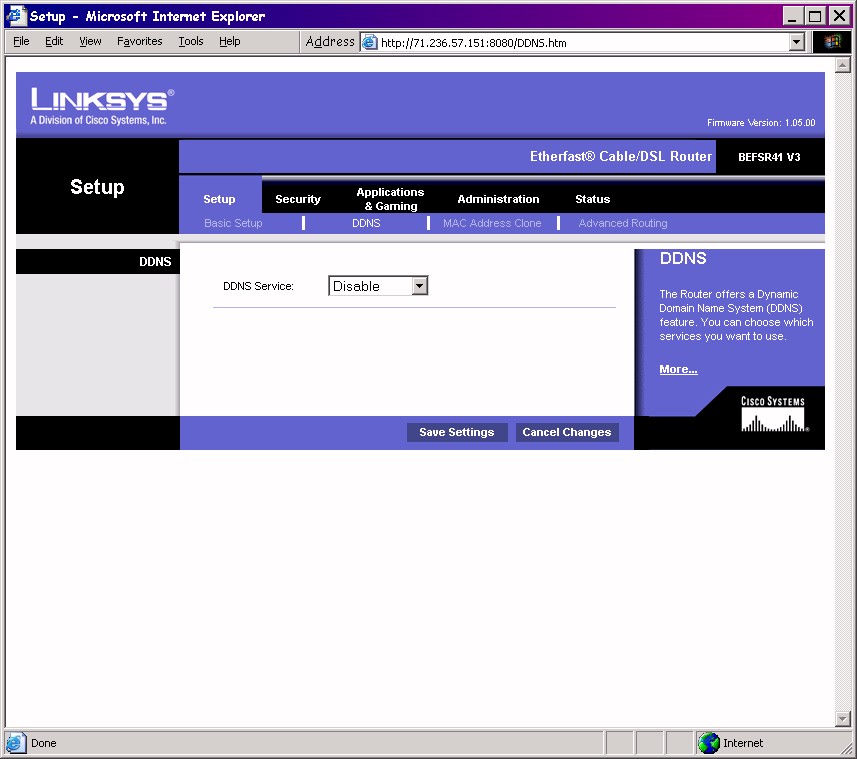Open the Edit menu
This screenshot has height=759, width=857.
click(54, 42)
